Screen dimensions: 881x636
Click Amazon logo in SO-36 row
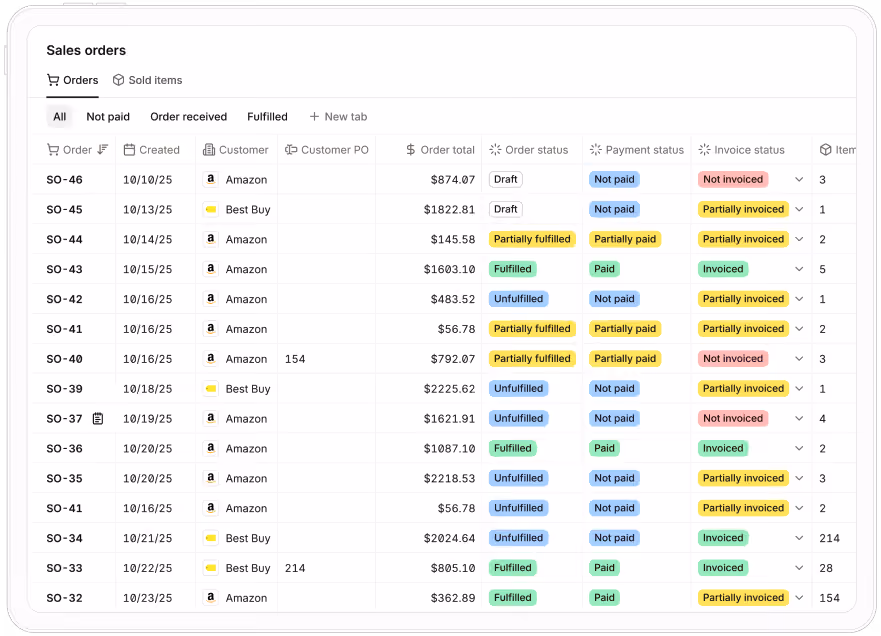coord(211,448)
